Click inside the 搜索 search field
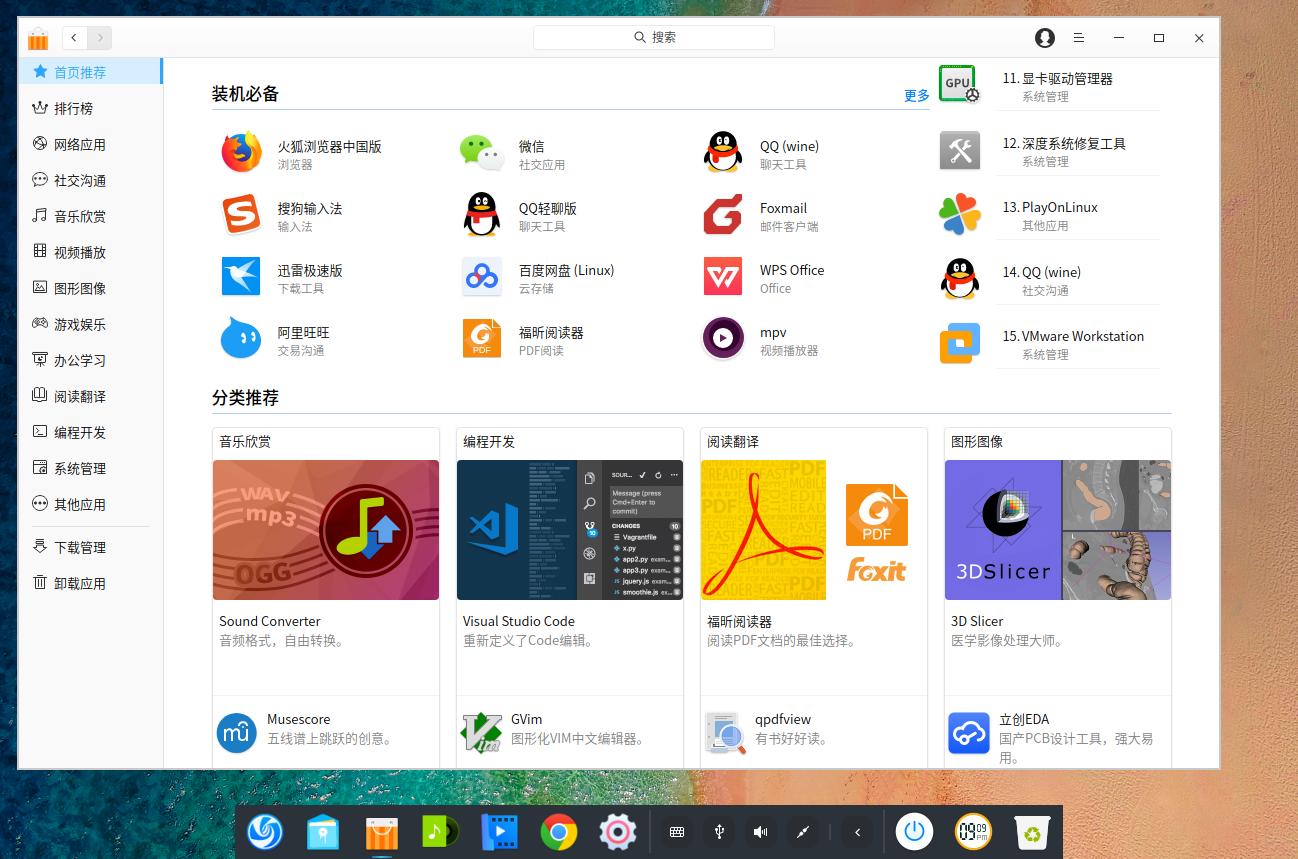The image size is (1298, 859). pos(655,37)
